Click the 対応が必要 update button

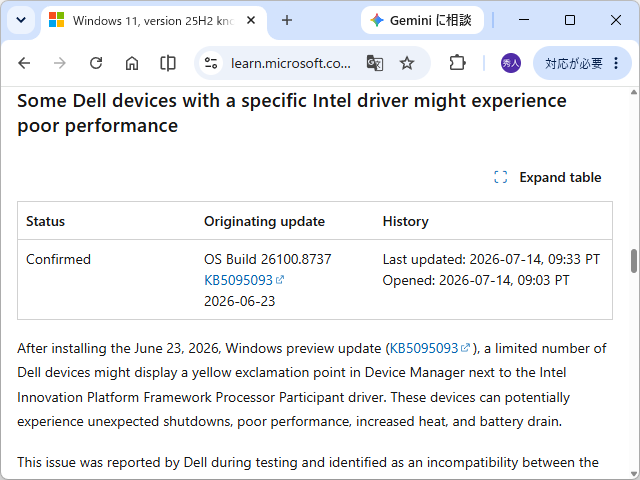click(573, 63)
